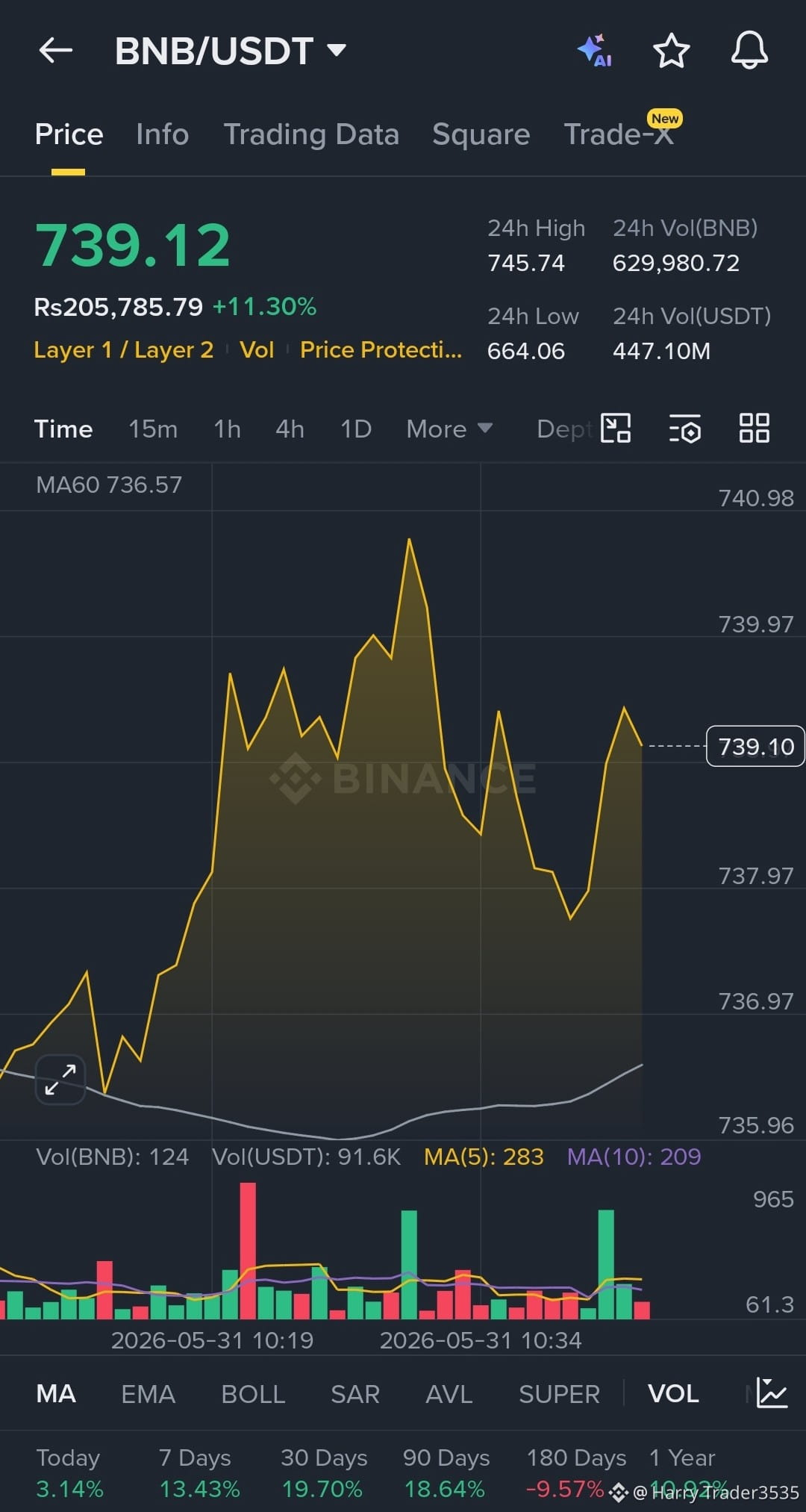
Task: Expand the More timeframes dropdown
Action: tap(449, 429)
